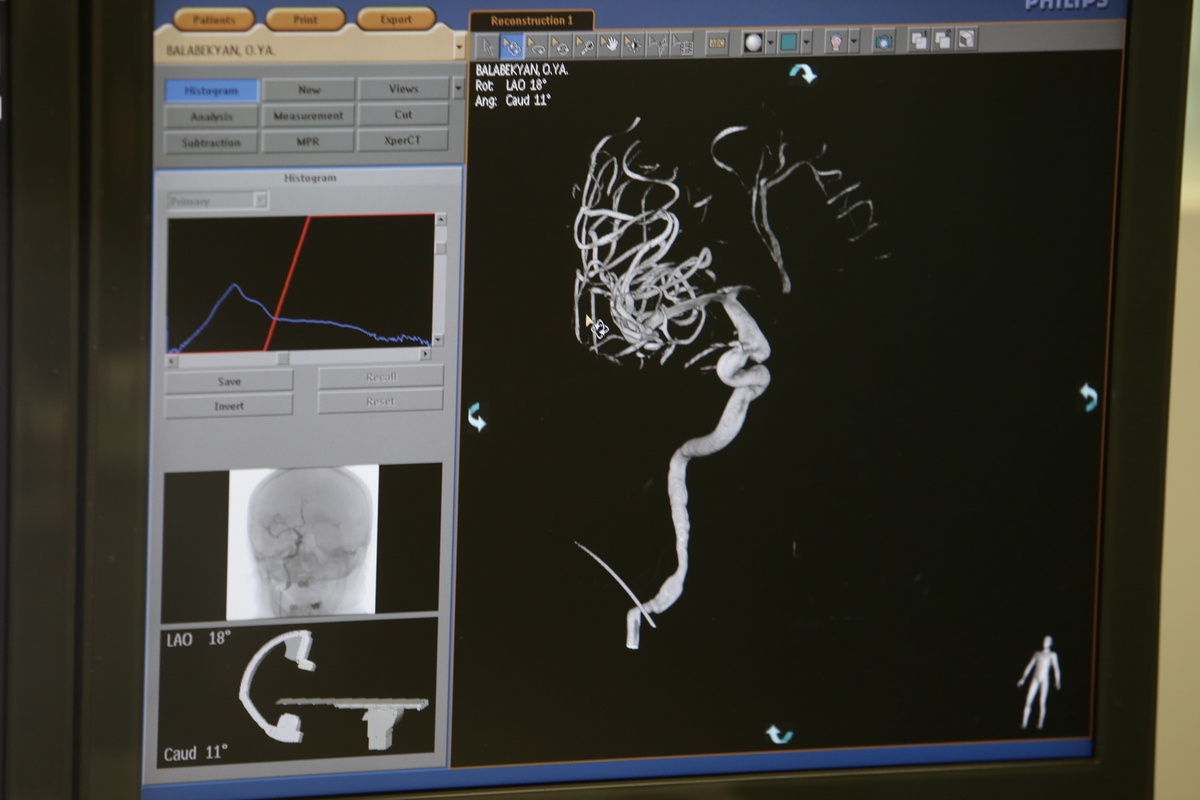
Task: Toggle the ABC annotation text button
Action: 717,44
